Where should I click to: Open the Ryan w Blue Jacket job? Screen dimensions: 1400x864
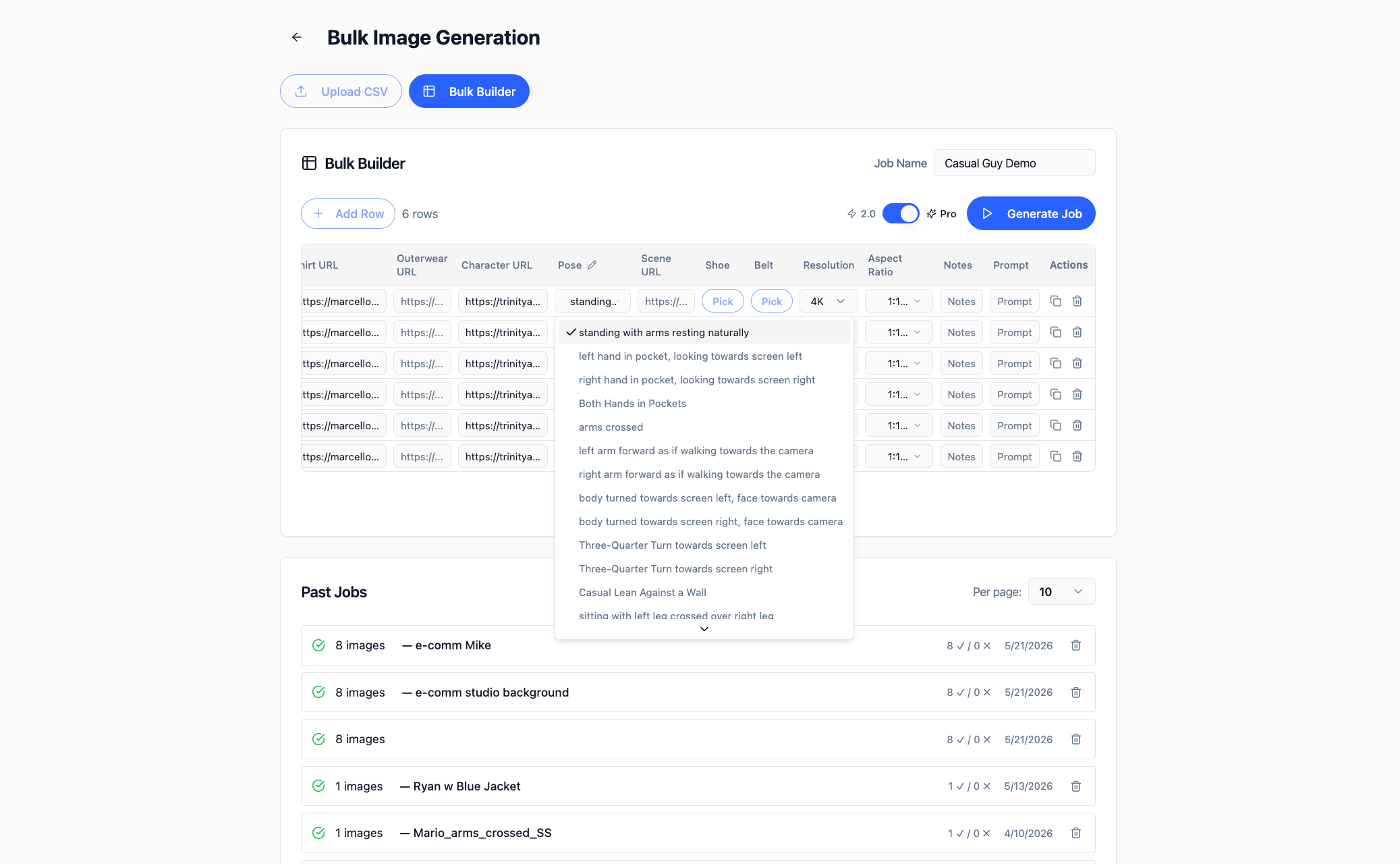point(698,786)
